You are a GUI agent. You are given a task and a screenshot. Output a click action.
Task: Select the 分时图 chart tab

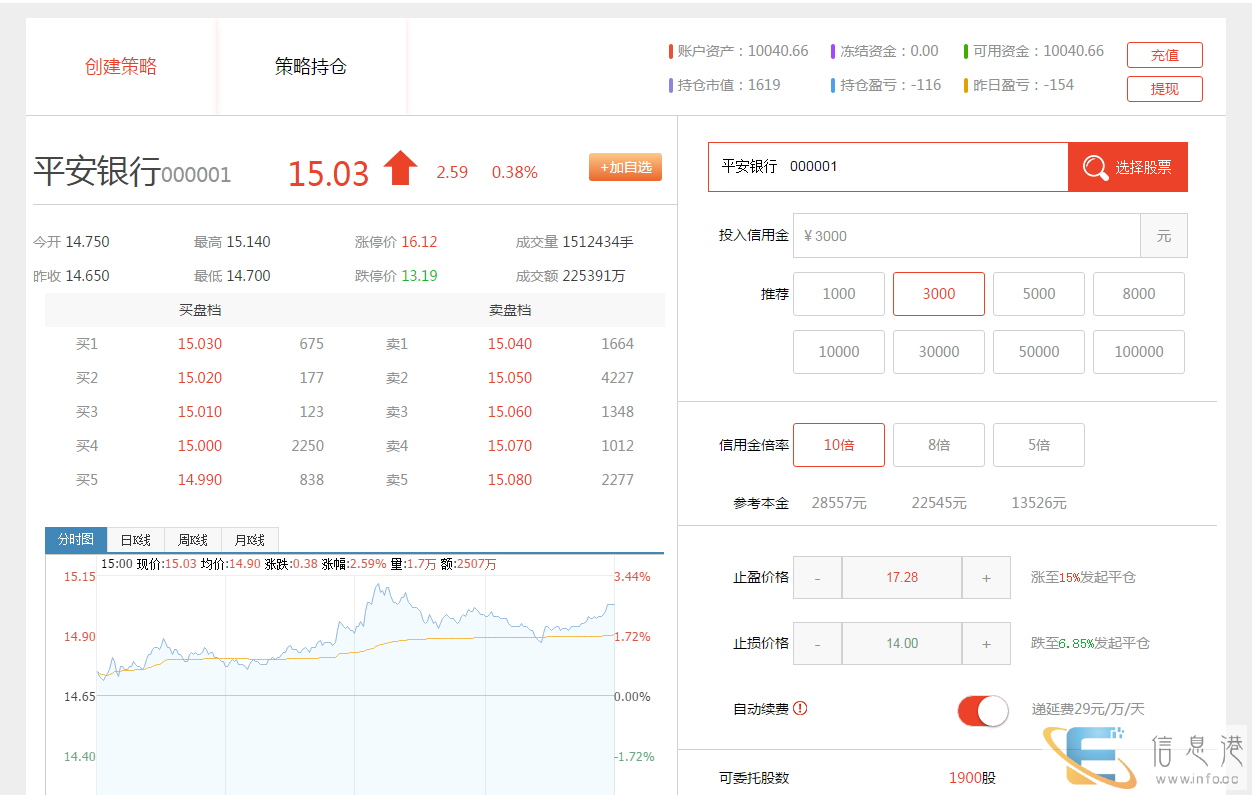click(x=75, y=539)
